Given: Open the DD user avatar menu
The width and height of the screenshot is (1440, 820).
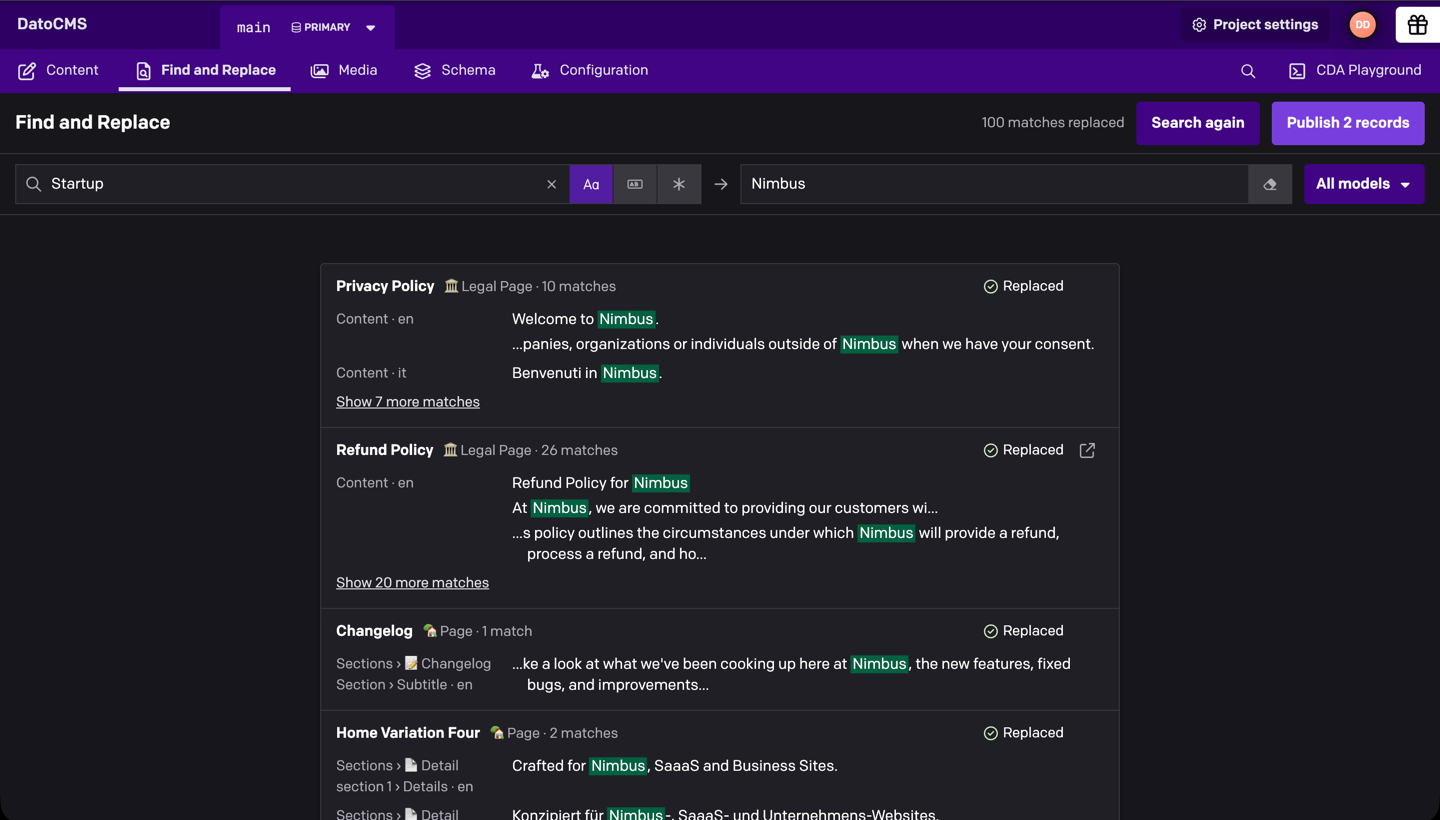Looking at the screenshot, I should click(1362, 25).
